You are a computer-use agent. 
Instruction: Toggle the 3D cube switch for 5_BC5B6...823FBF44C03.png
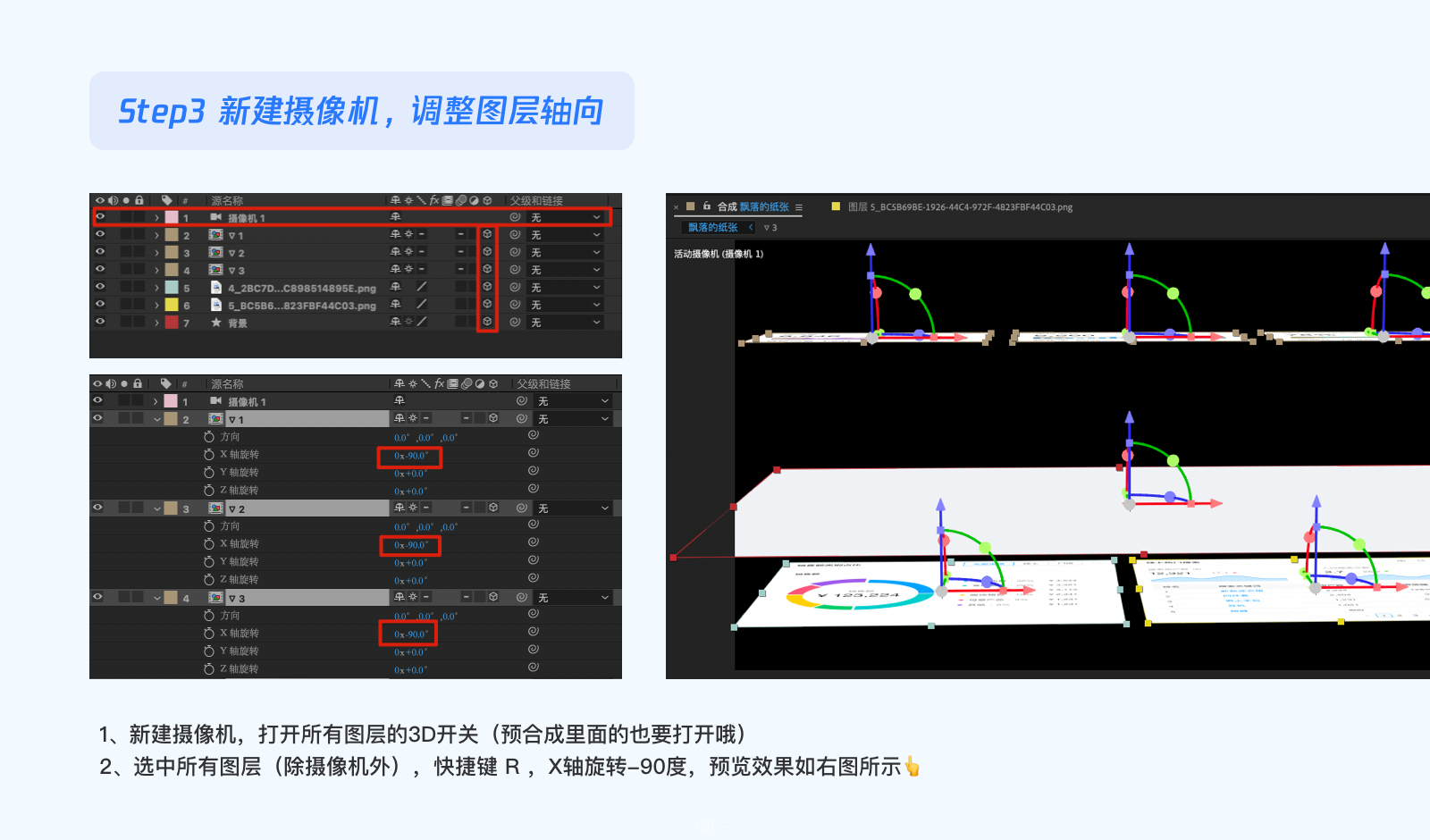coord(487,304)
